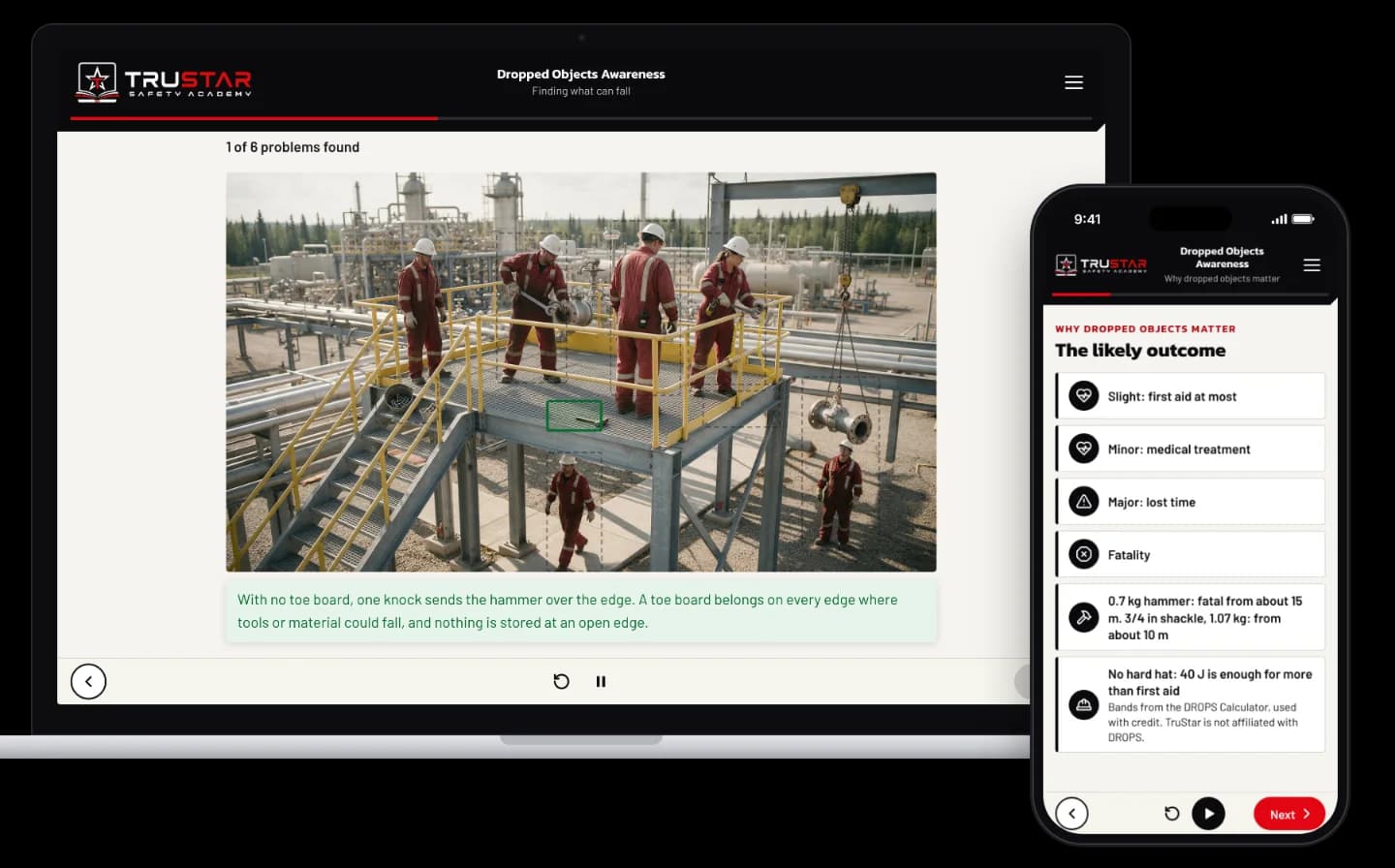This screenshot has width=1395, height=868.
Task: Click the 'Why dropped objects matter' phone subtitle
Action: [1222, 279]
